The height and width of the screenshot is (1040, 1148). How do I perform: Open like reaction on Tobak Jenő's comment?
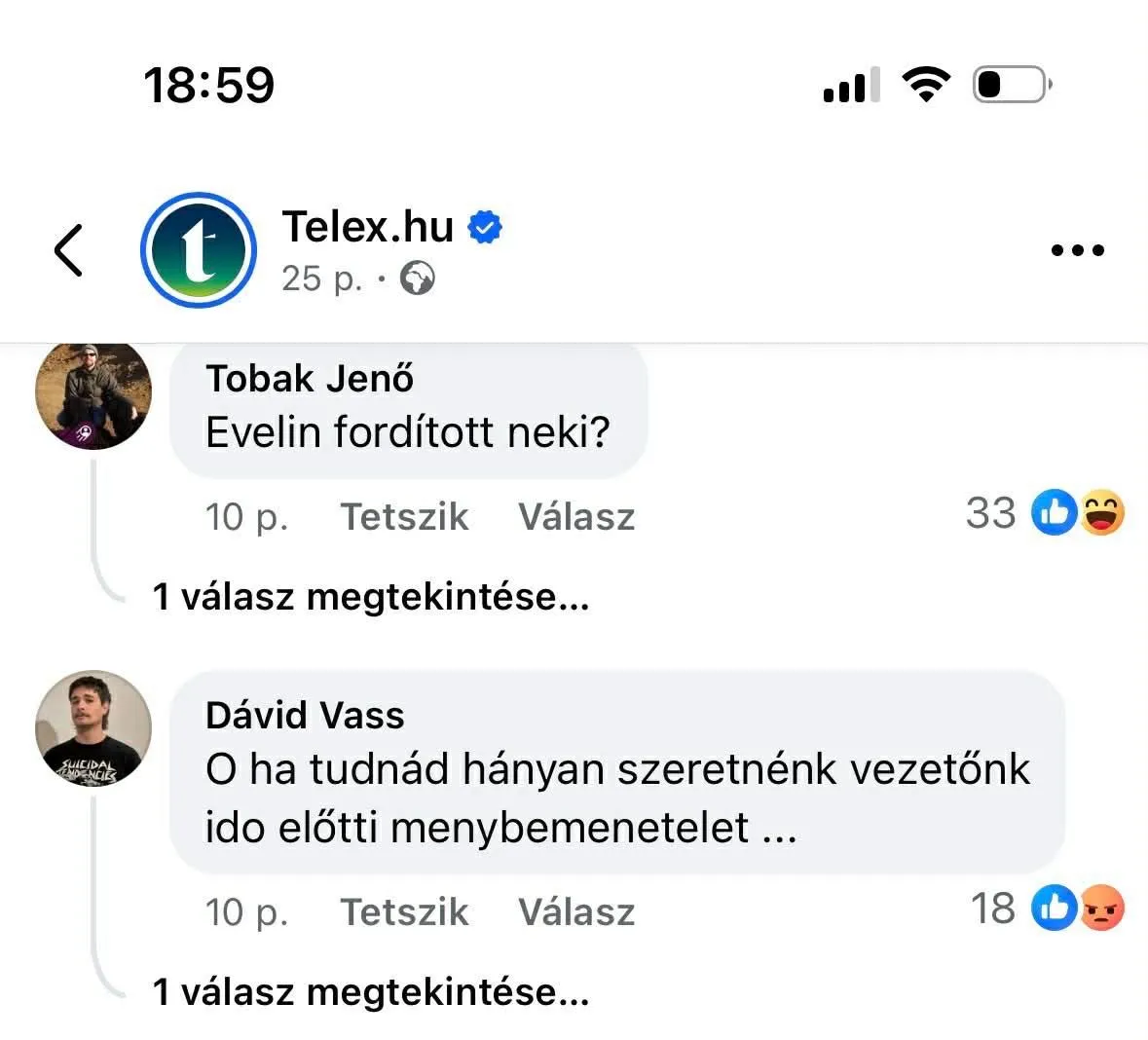(x=1054, y=512)
